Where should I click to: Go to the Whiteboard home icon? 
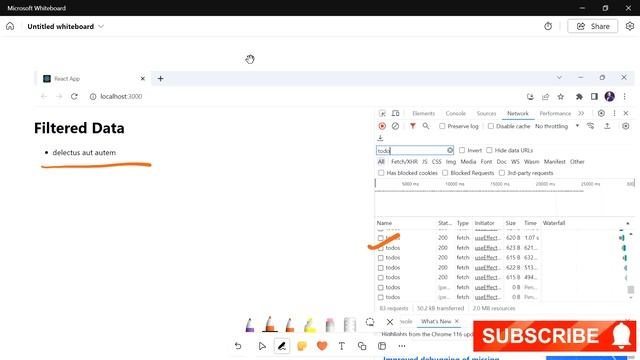10,26
